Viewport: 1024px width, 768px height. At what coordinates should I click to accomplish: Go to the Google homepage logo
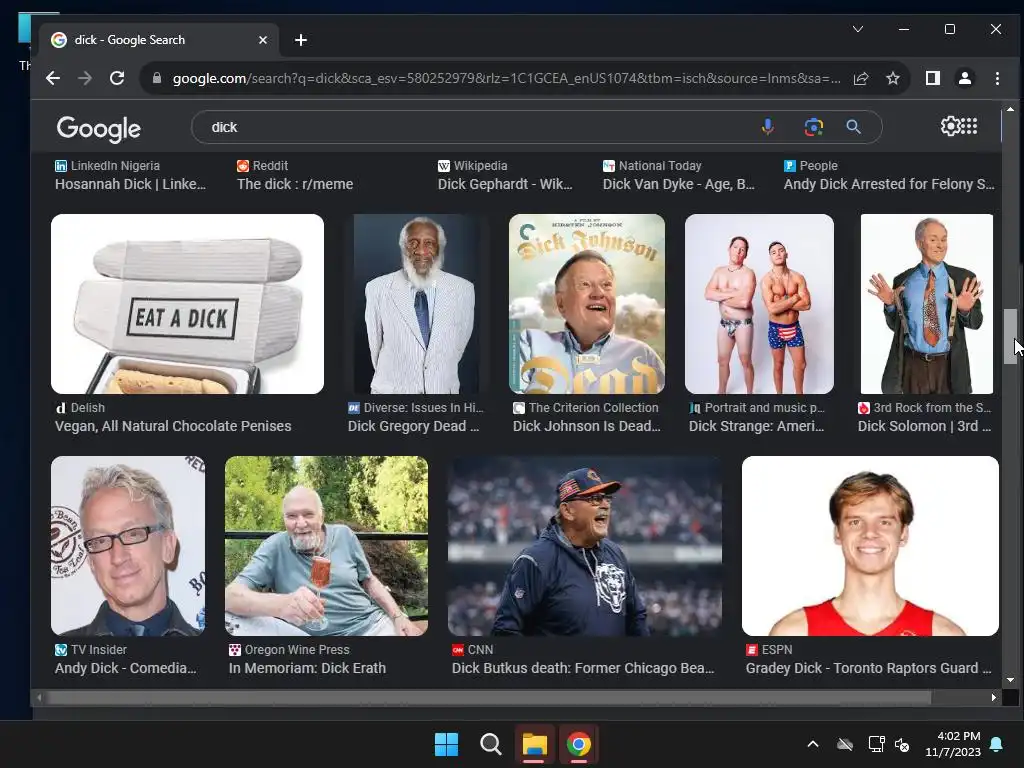[x=99, y=129]
